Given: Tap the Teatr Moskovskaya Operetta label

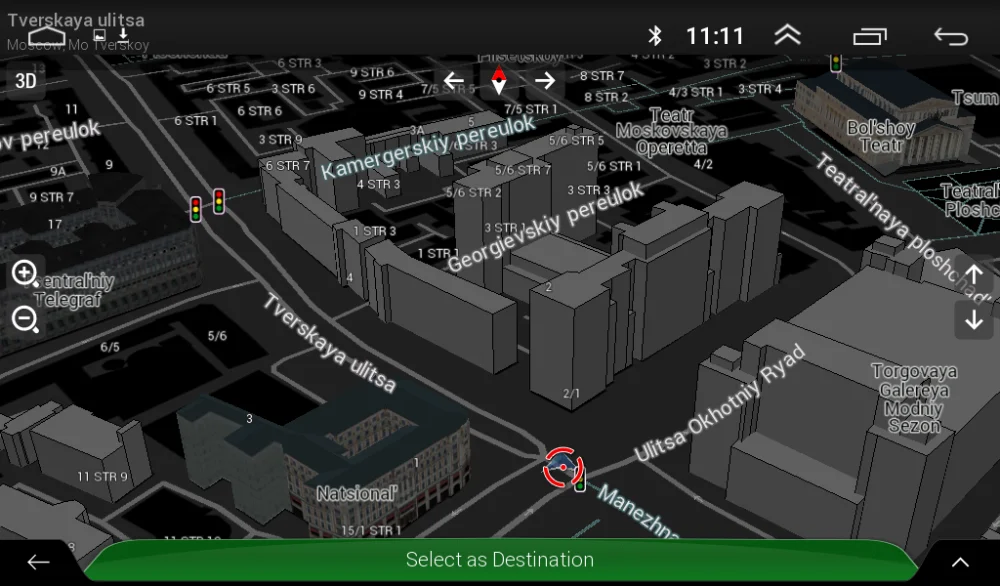Looking at the screenshot, I should coord(672,131).
